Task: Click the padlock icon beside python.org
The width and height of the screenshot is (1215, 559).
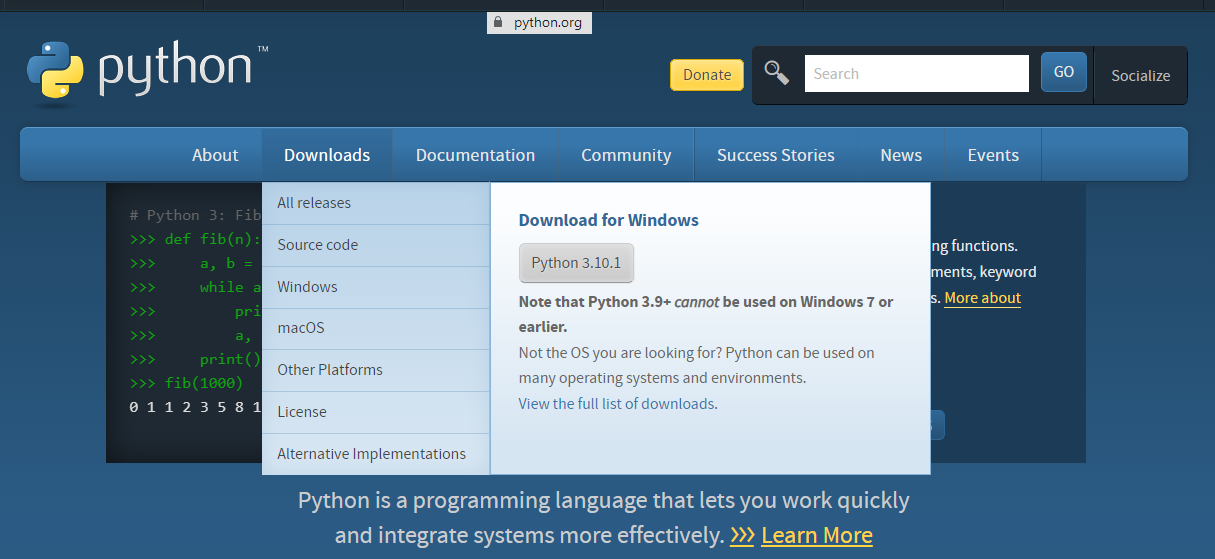Action: (499, 22)
